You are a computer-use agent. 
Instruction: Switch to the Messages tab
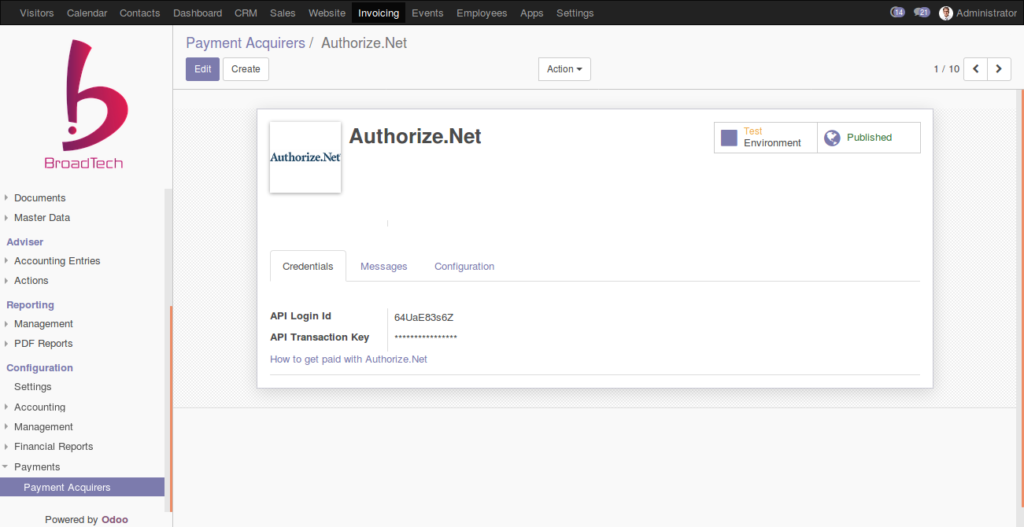(x=384, y=266)
